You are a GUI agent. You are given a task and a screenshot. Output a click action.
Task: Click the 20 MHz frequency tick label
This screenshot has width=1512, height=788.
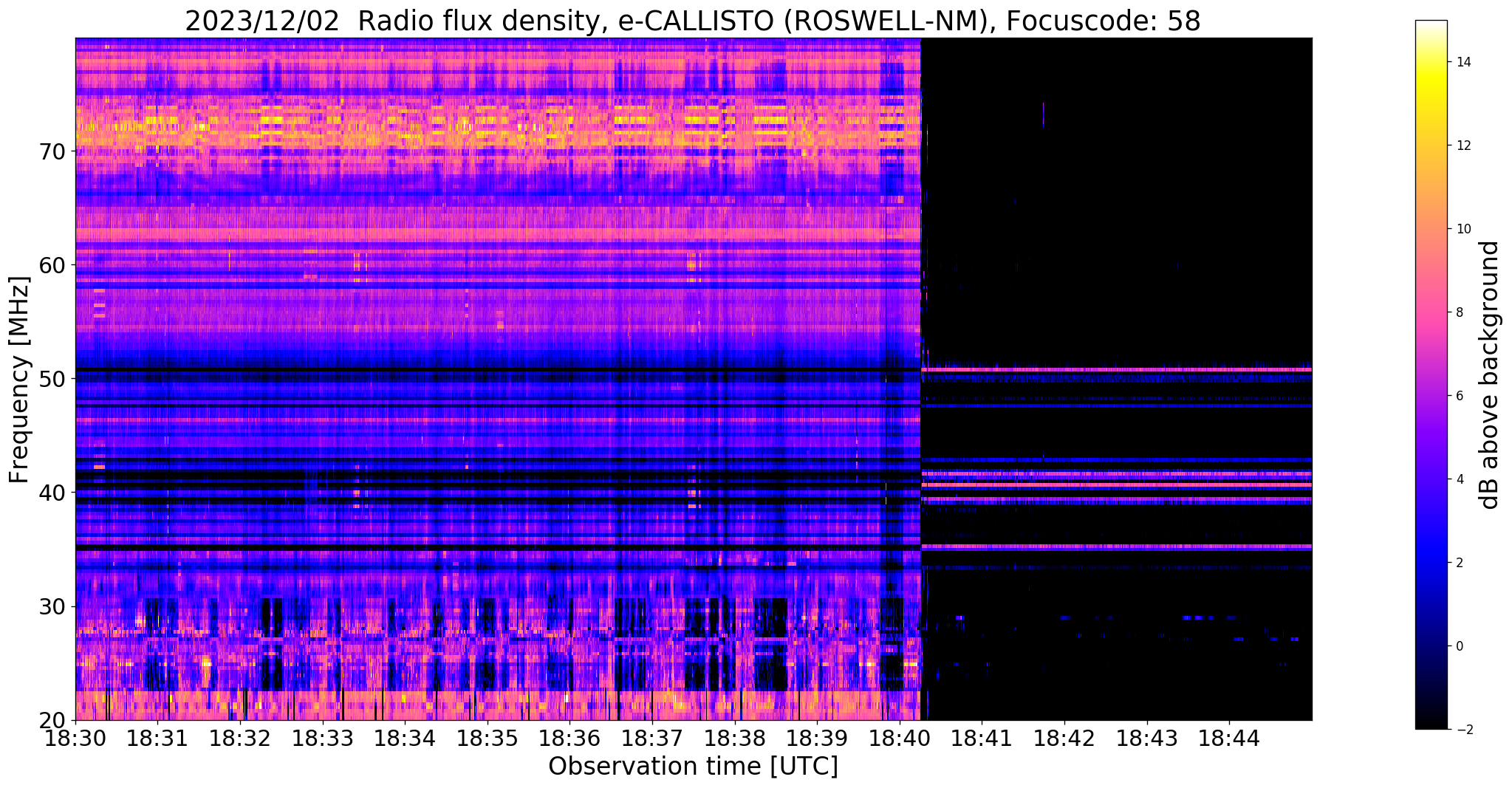coord(53,720)
